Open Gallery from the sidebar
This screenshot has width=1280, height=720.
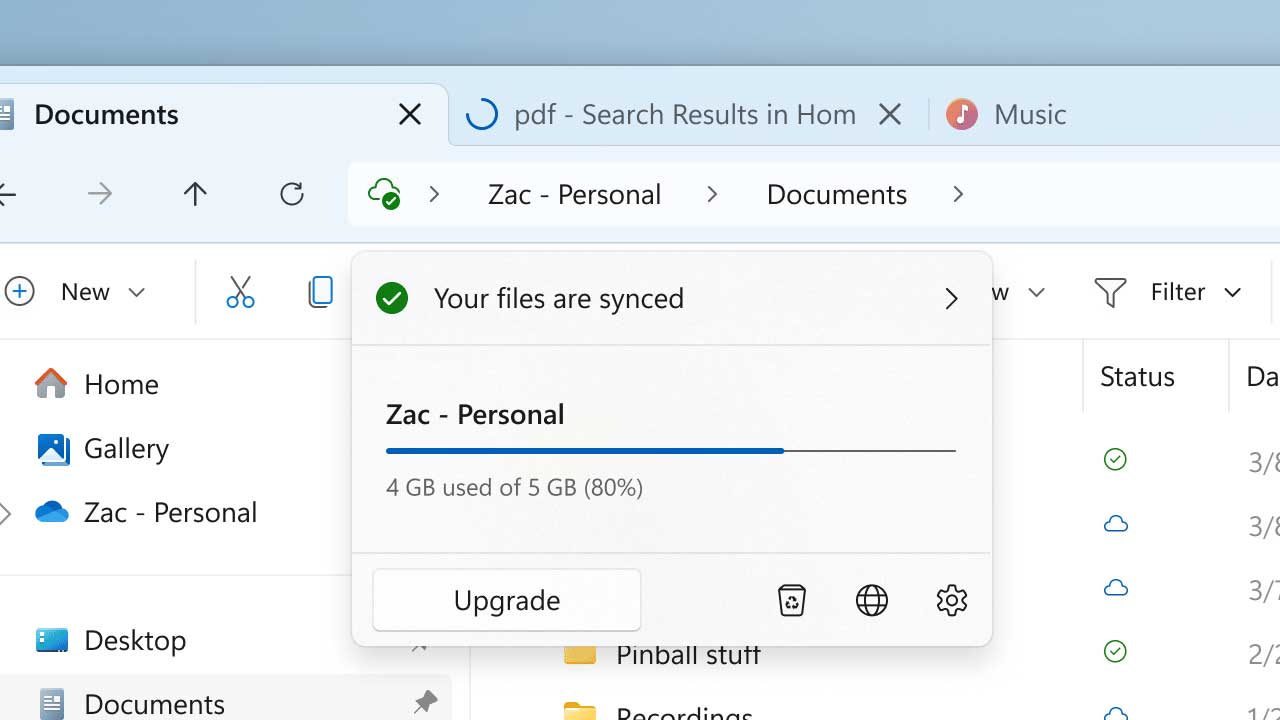[125, 448]
